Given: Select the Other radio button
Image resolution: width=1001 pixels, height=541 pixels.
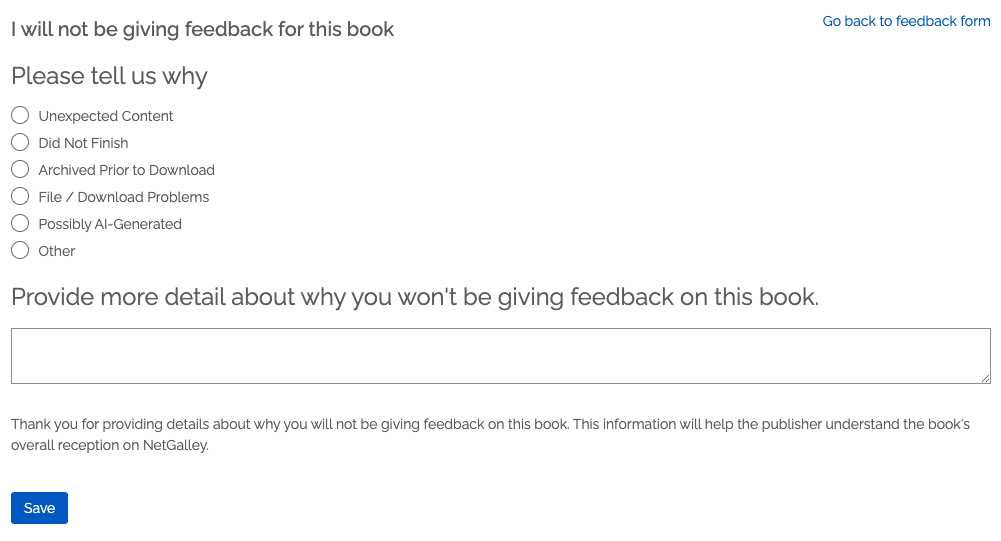Looking at the screenshot, I should point(20,251).
